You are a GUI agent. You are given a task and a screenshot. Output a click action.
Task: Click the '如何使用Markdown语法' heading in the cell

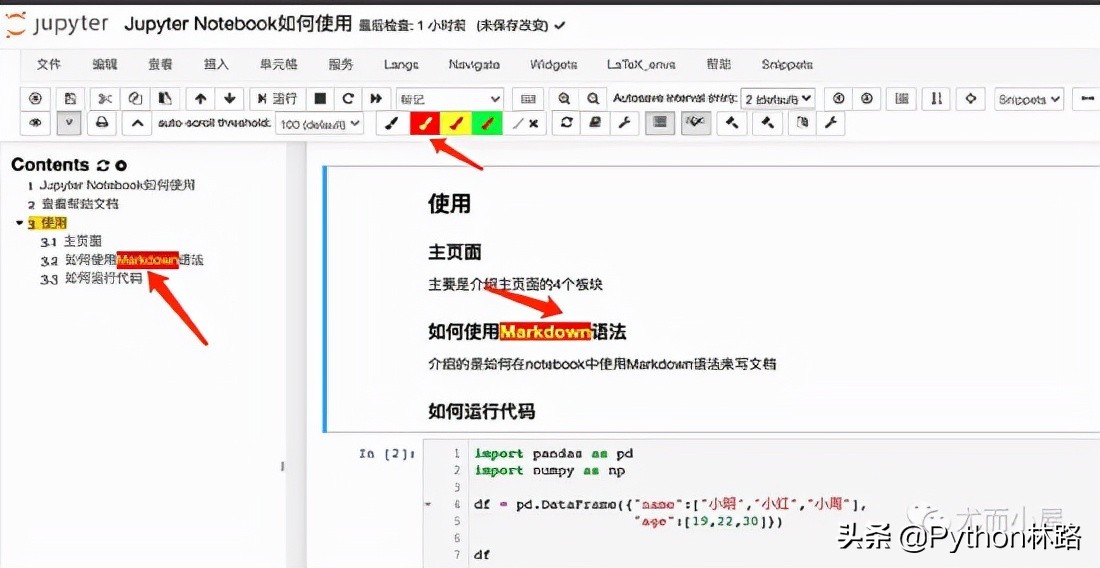[x=527, y=331]
